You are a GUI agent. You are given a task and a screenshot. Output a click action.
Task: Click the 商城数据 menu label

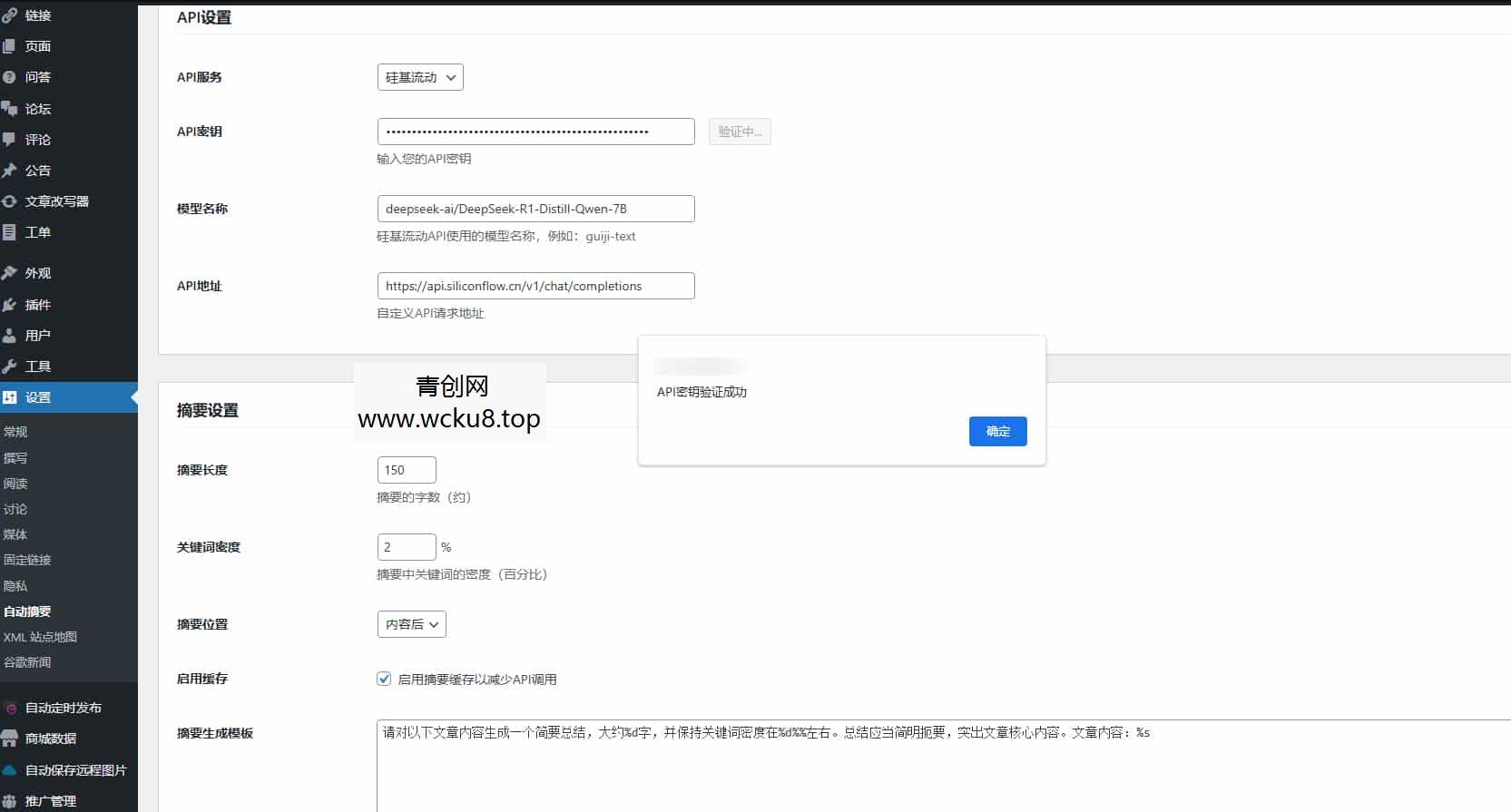tap(51, 739)
